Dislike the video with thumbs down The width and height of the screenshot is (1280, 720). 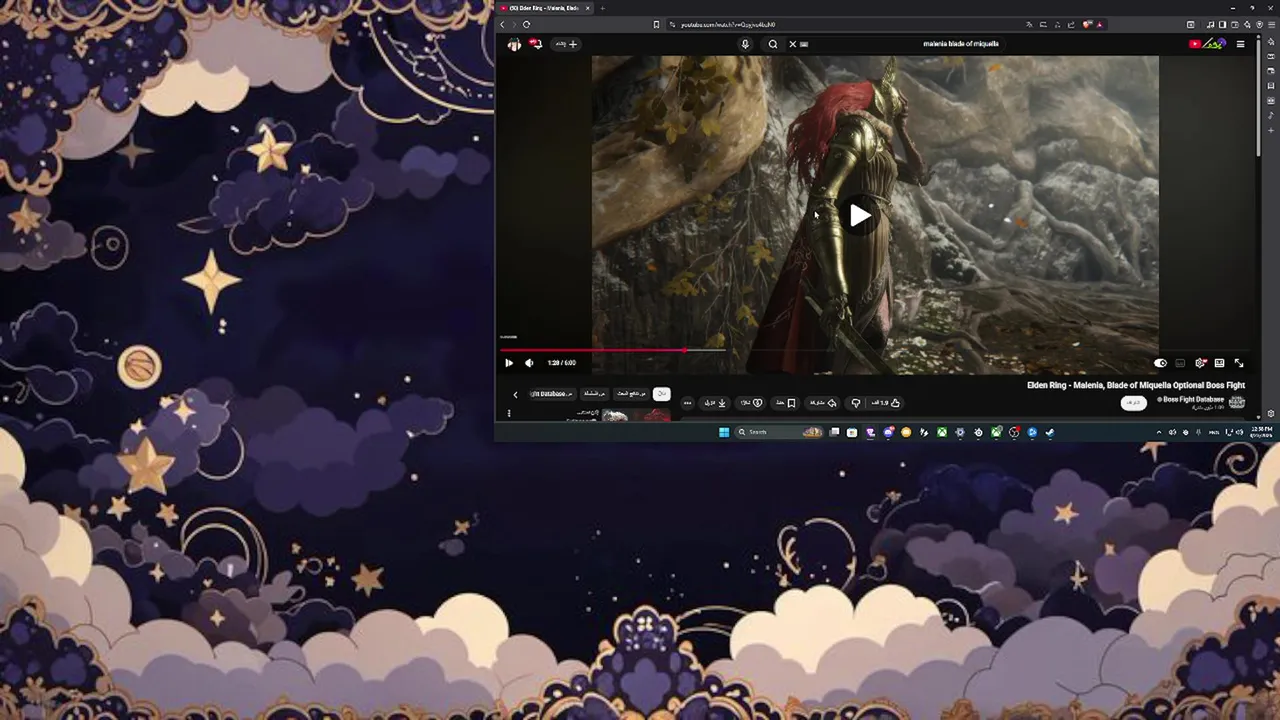point(856,403)
